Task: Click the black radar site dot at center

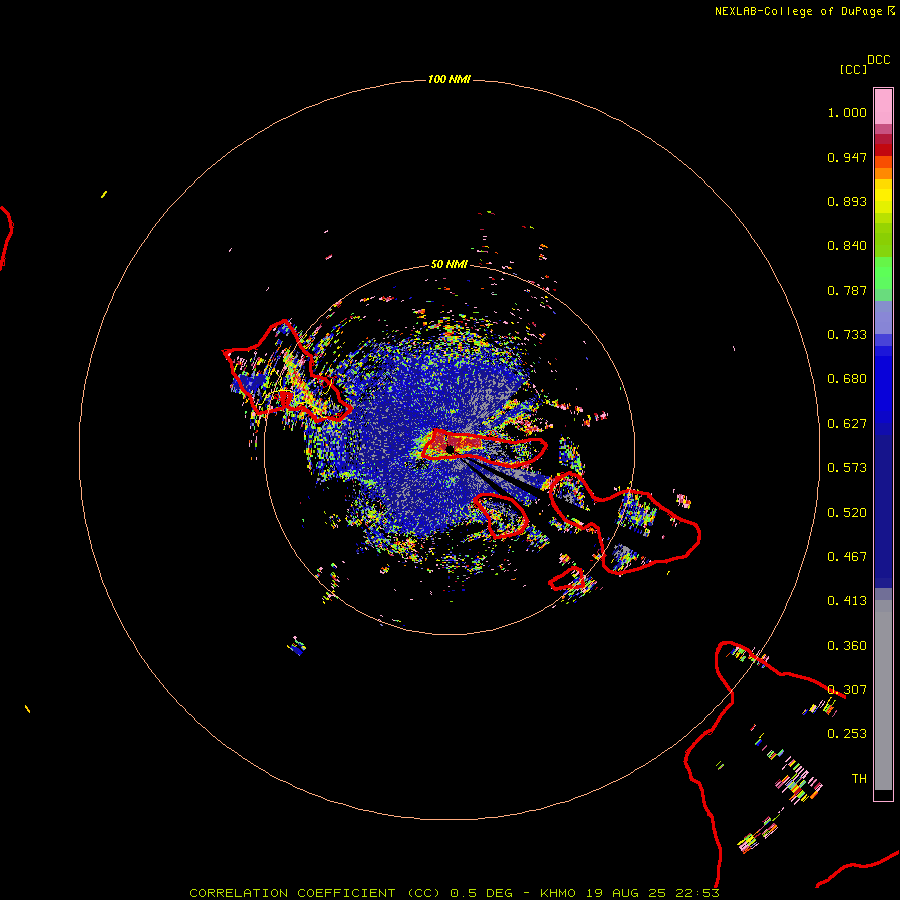Action: coord(449,449)
